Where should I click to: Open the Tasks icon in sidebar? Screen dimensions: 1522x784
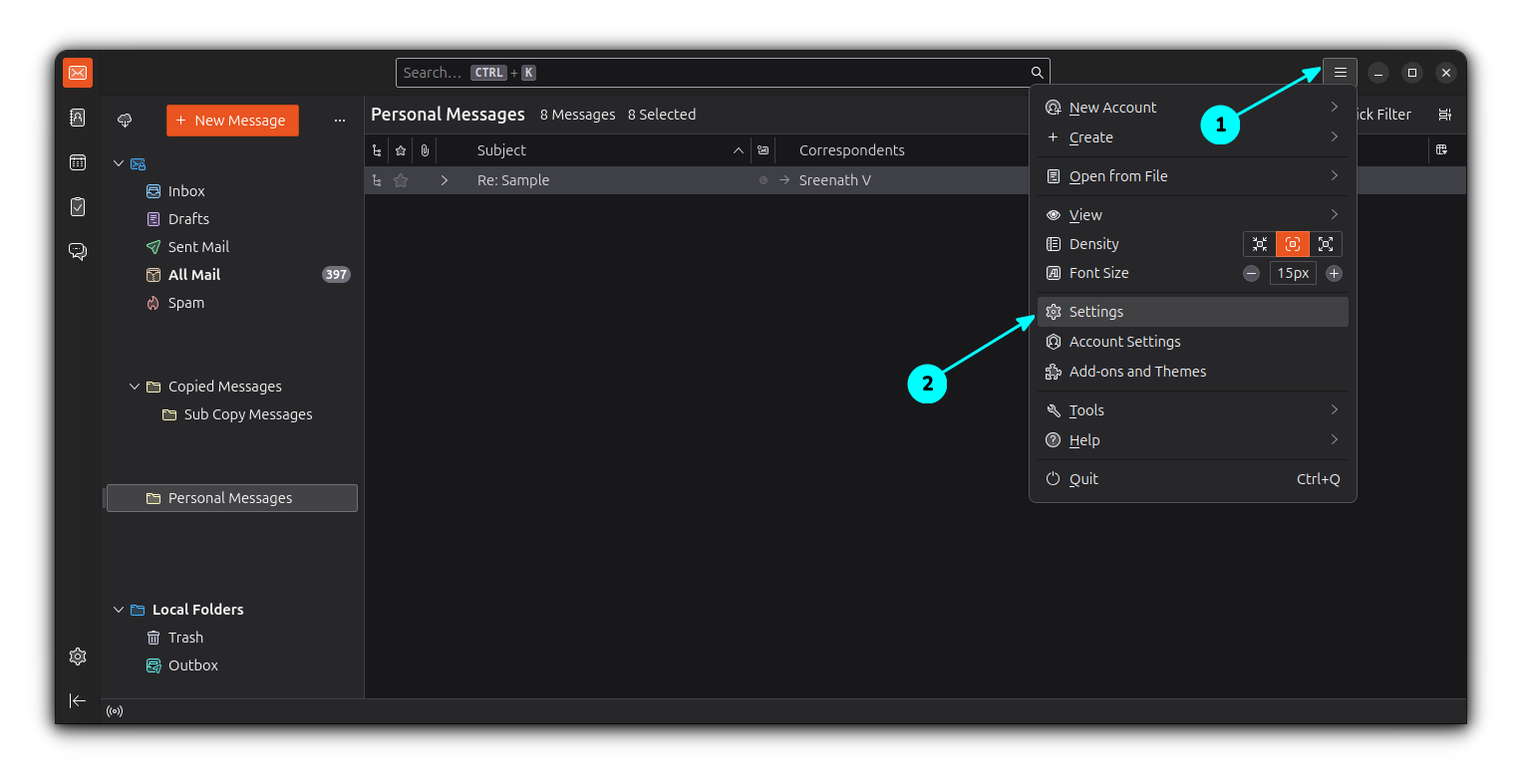(78, 206)
